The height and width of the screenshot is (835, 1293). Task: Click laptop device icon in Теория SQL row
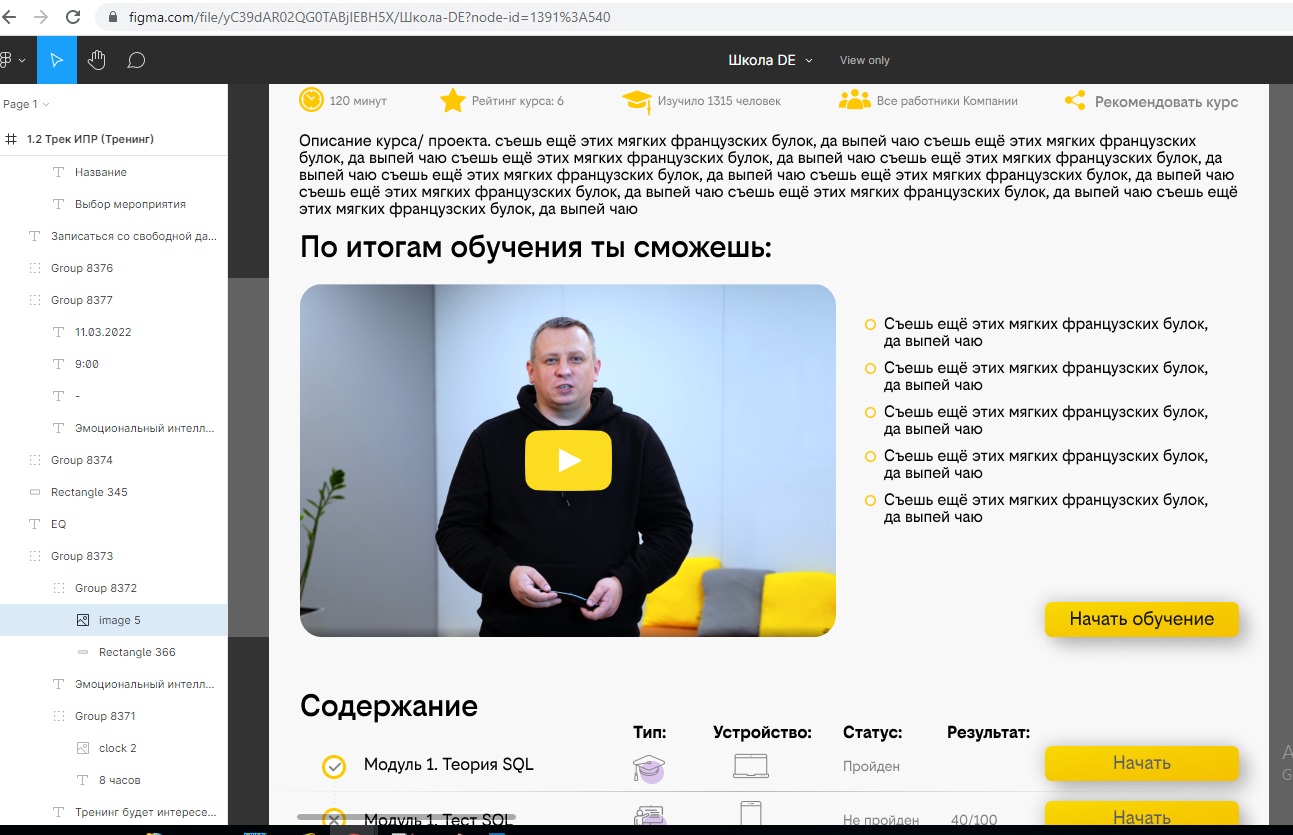coord(751,766)
